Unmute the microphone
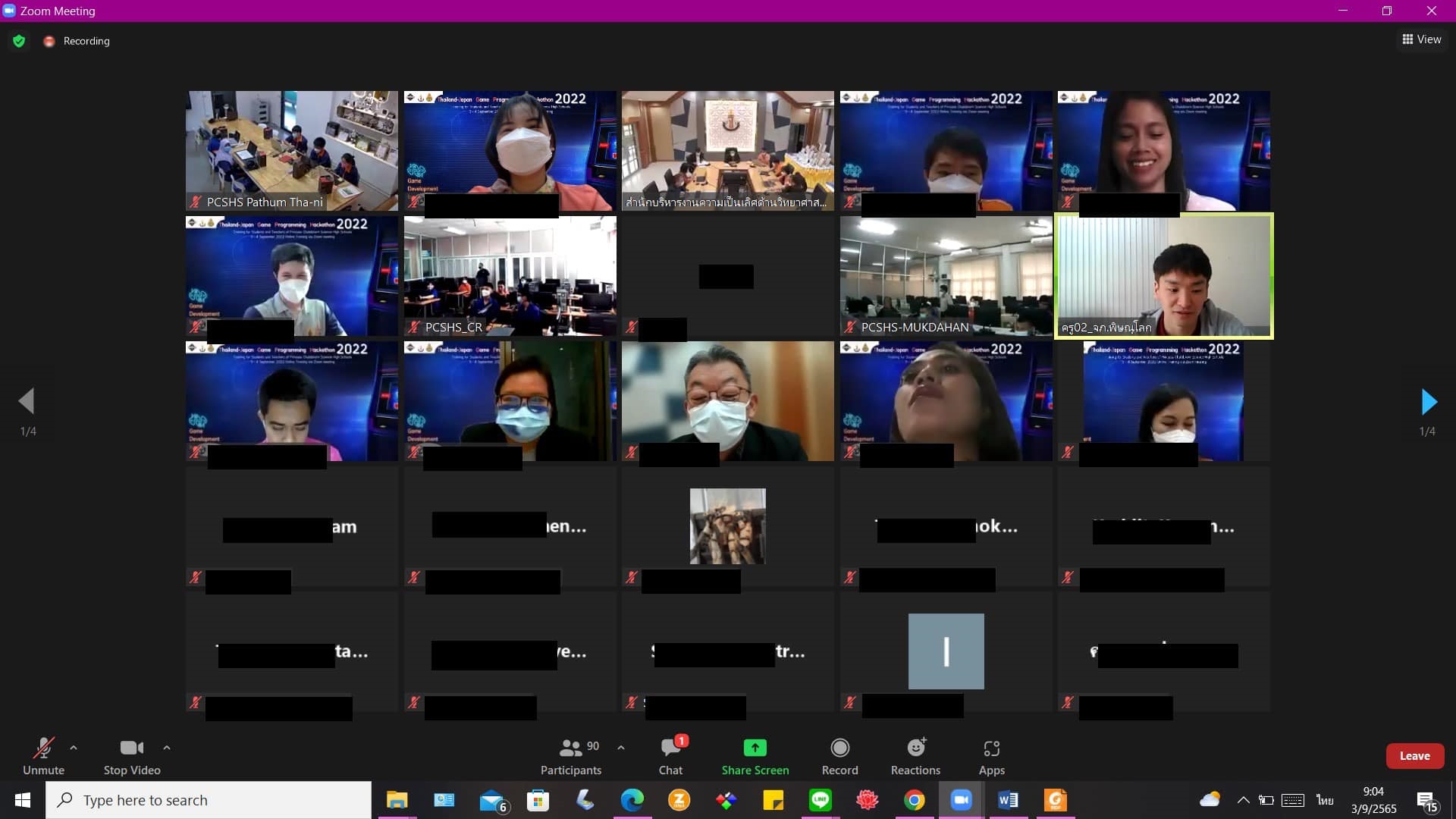The width and height of the screenshot is (1456, 819). pyautogui.click(x=43, y=756)
